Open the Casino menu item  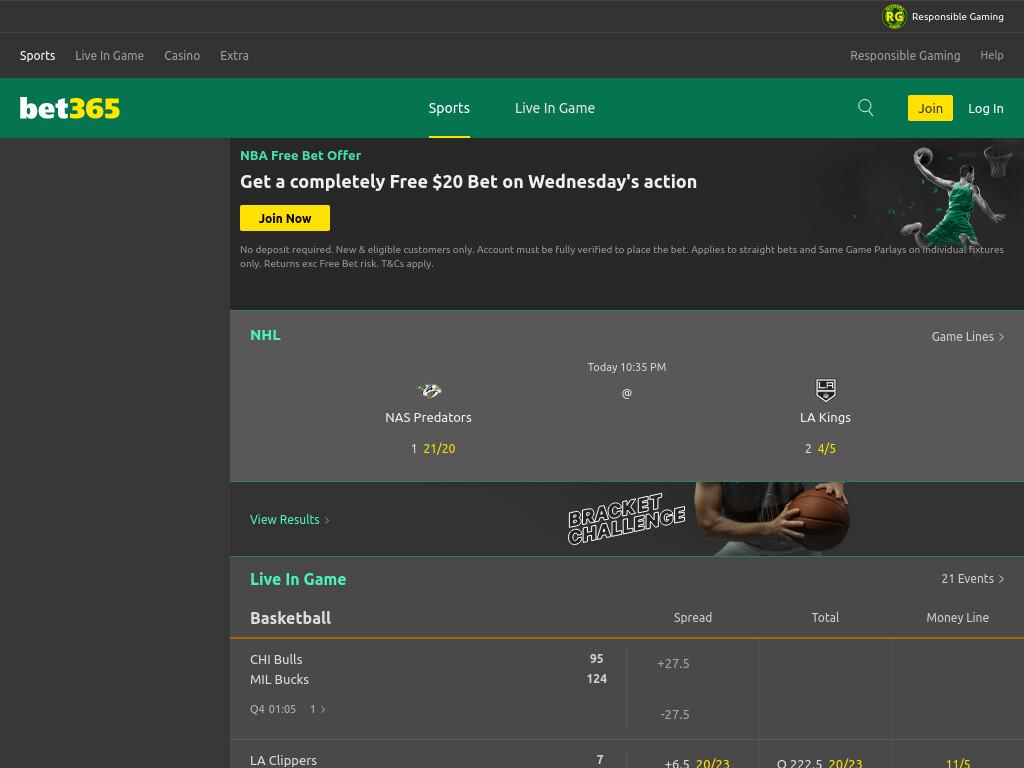182,56
